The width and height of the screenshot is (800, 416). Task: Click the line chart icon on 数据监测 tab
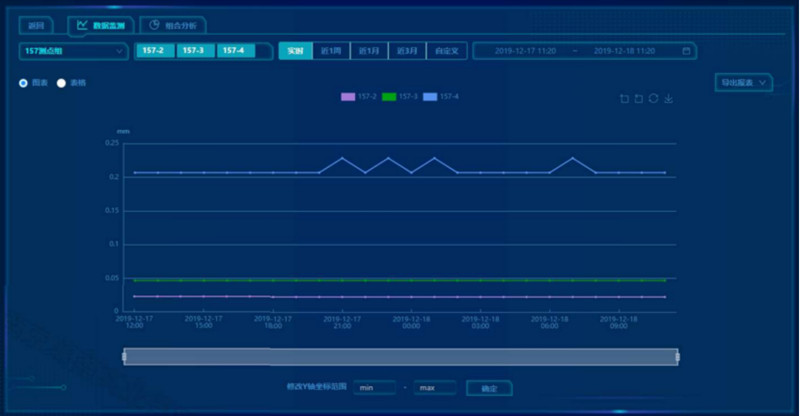click(x=81, y=25)
